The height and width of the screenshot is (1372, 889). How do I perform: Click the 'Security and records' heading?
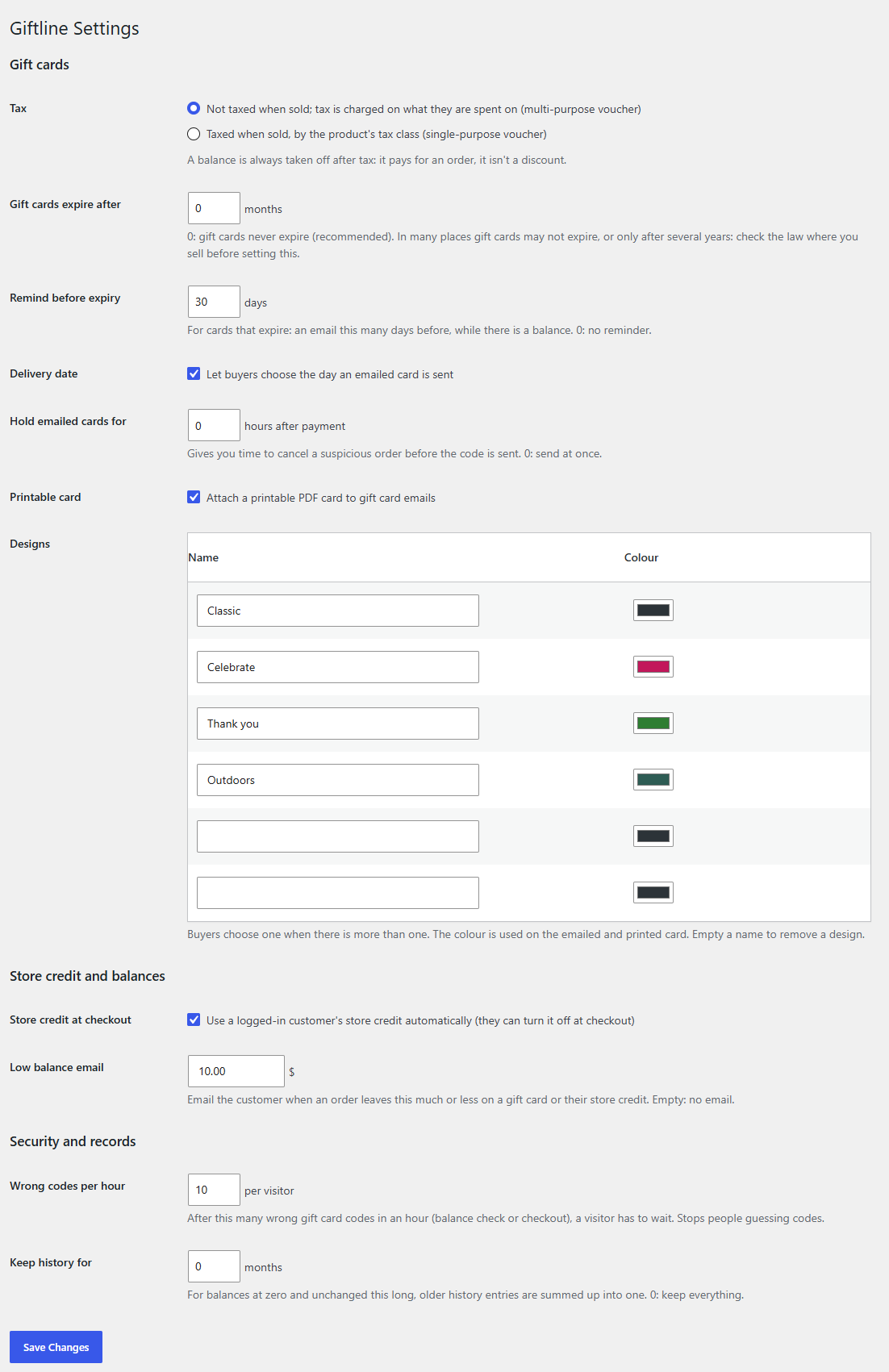(73, 1141)
